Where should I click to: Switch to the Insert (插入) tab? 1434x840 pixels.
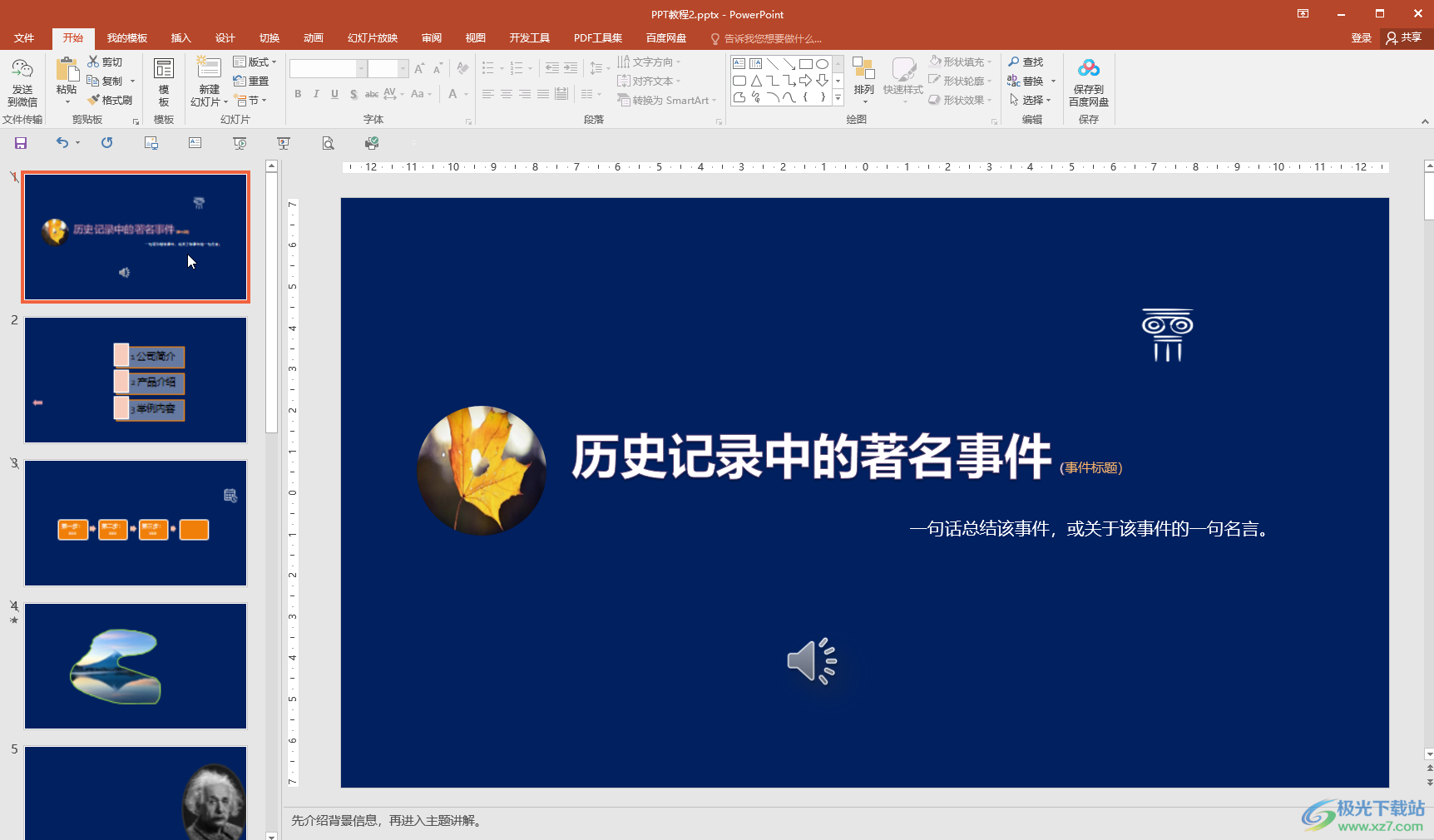tap(181, 38)
